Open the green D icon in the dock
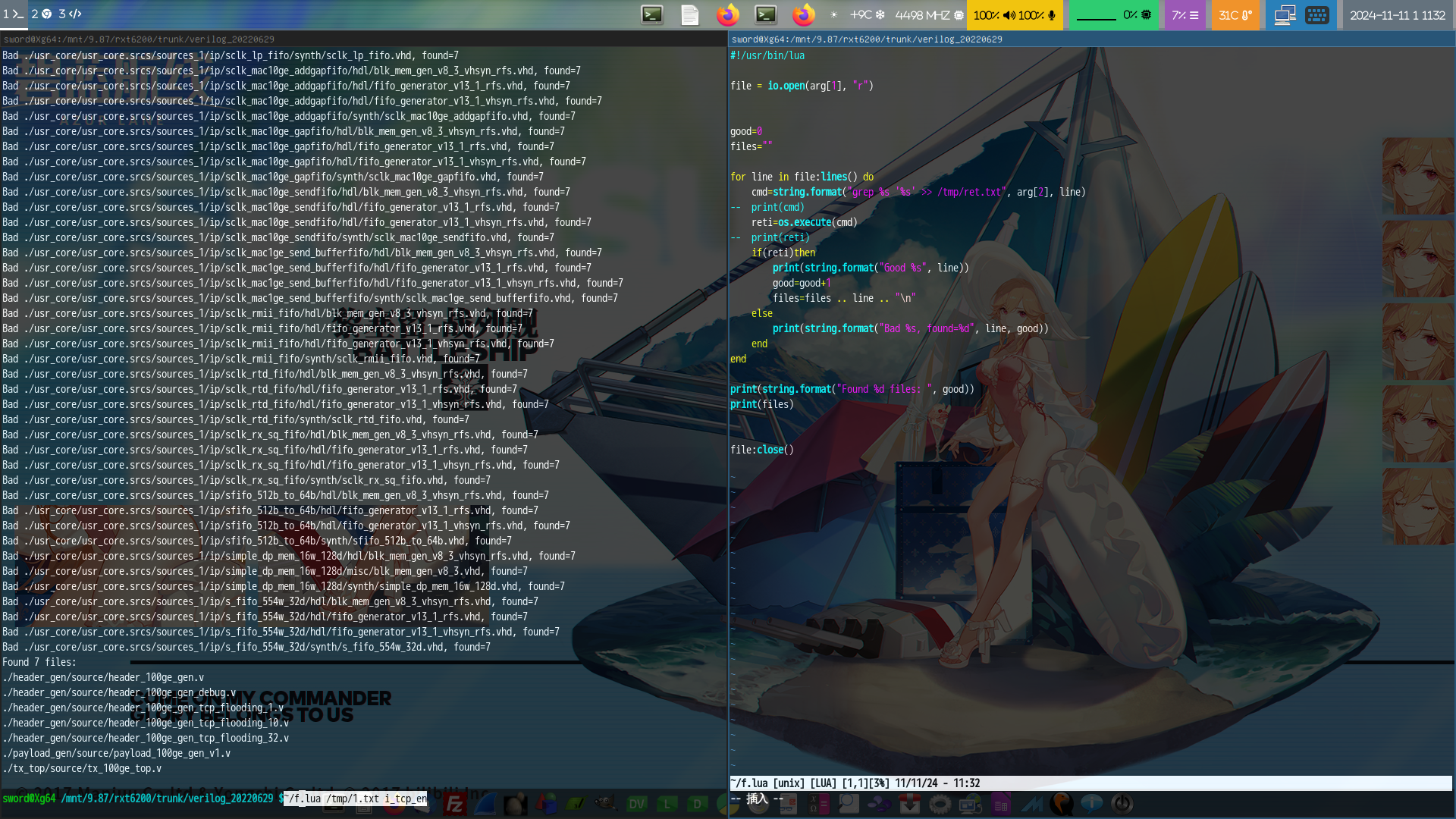The height and width of the screenshot is (819, 1456). click(698, 804)
